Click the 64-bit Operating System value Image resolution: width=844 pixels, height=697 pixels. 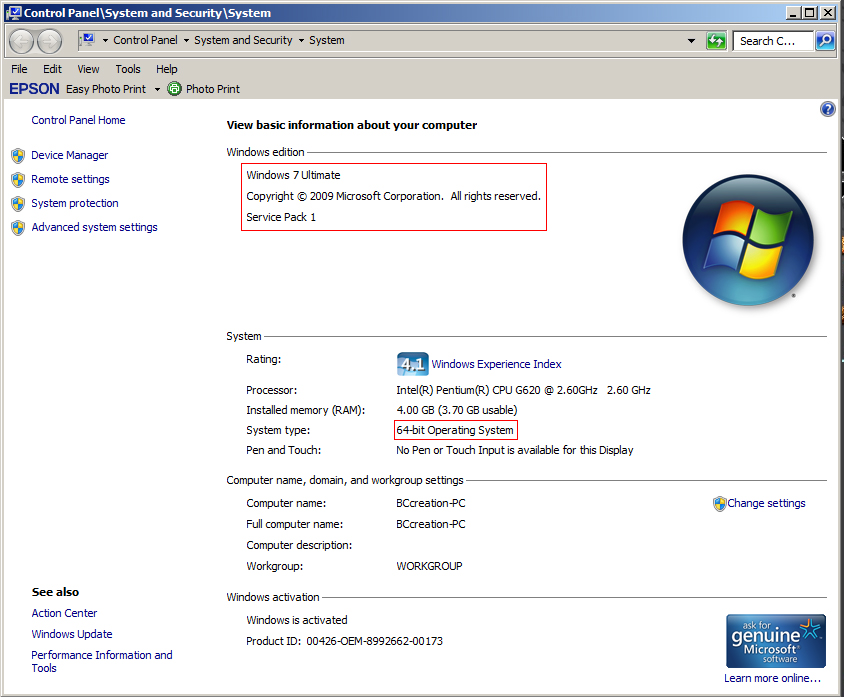pyautogui.click(x=455, y=430)
